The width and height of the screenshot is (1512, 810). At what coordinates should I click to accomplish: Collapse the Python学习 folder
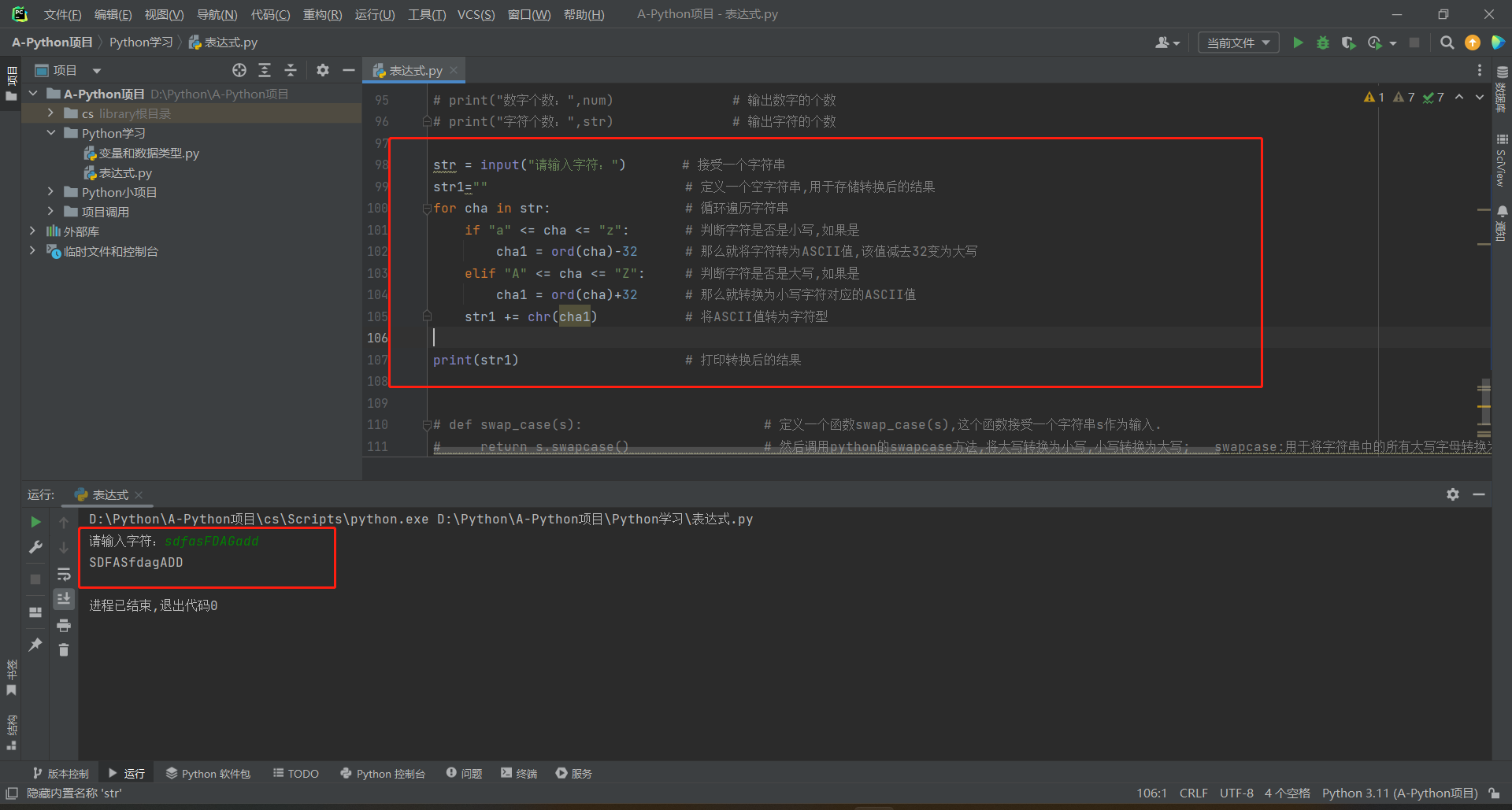tap(50, 133)
